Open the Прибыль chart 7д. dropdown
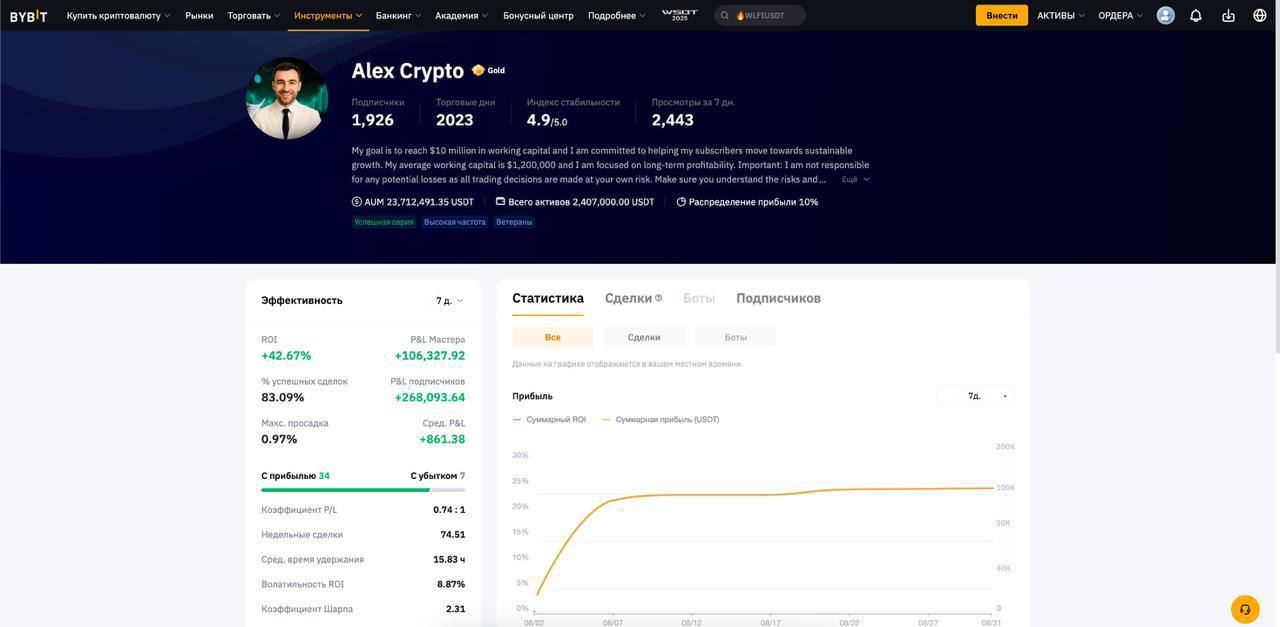This screenshot has height=627, width=1280. [975, 396]
